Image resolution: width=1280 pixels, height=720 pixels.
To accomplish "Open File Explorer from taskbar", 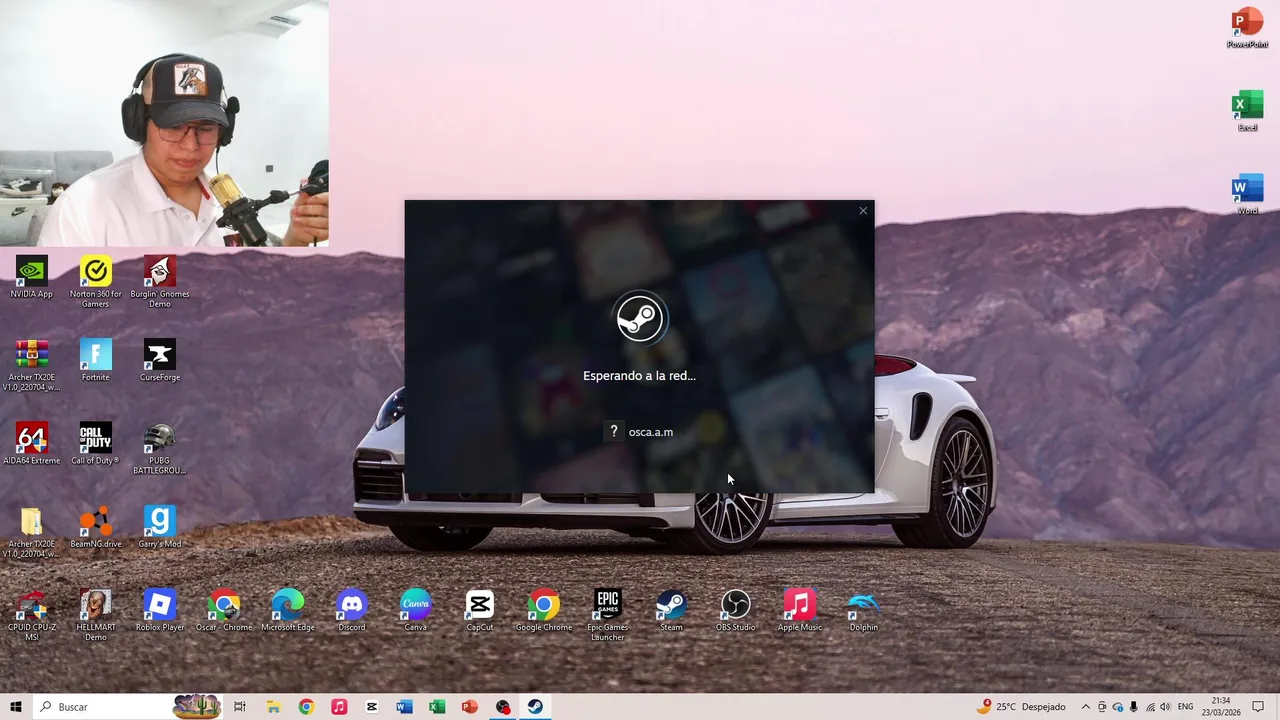I will pos(273,707).
